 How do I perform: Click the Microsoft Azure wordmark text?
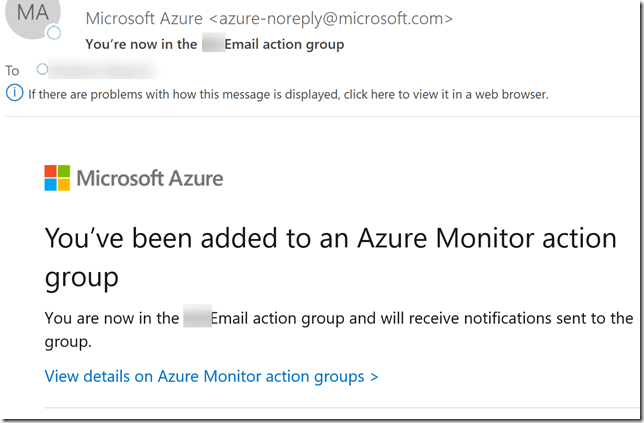pos(149,179)
